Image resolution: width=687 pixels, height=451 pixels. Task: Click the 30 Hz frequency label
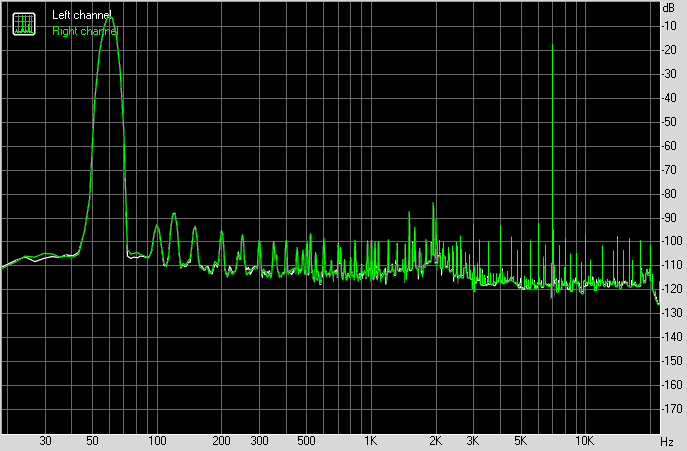[46, 441]
